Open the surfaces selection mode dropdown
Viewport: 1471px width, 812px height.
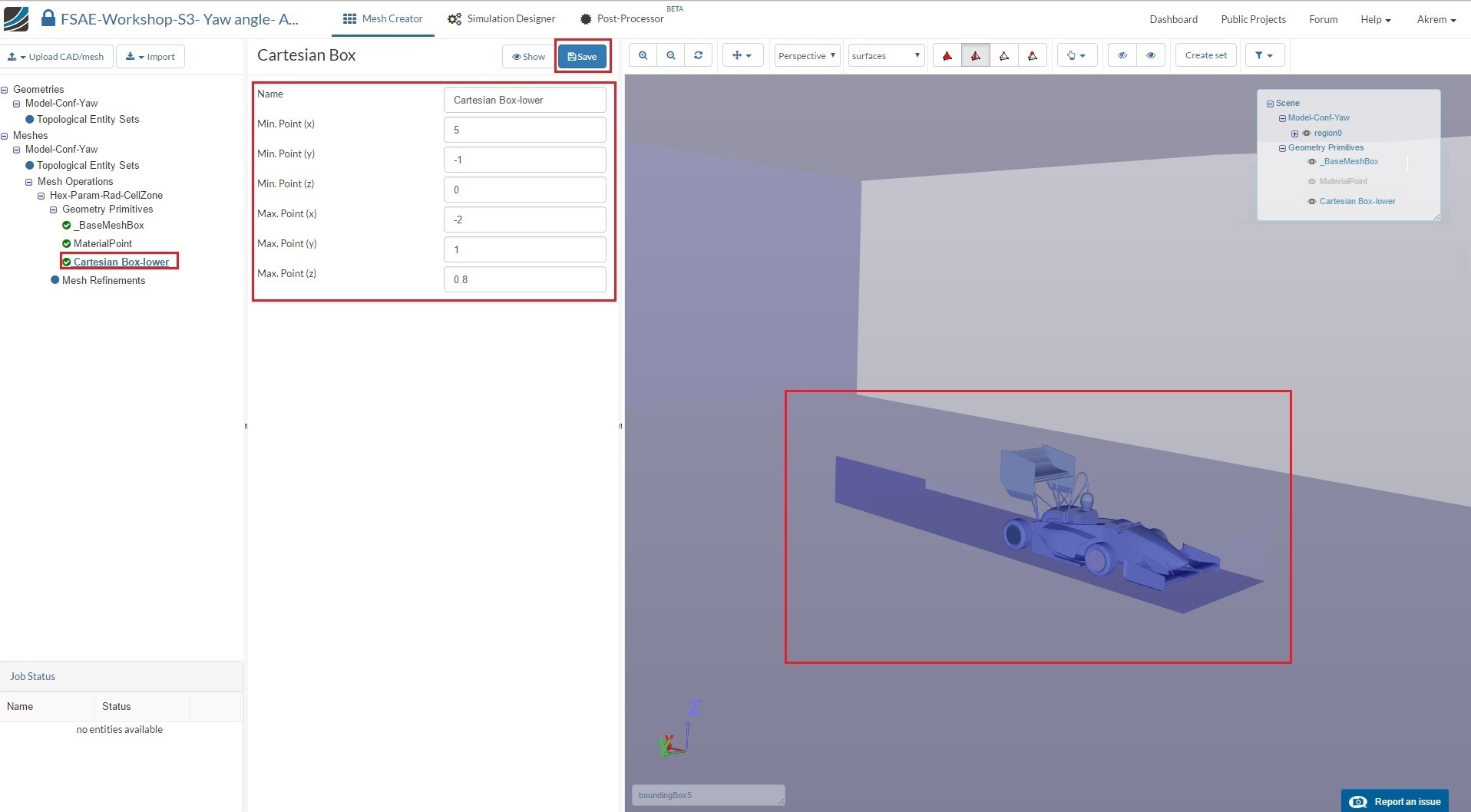click(885, 56)
